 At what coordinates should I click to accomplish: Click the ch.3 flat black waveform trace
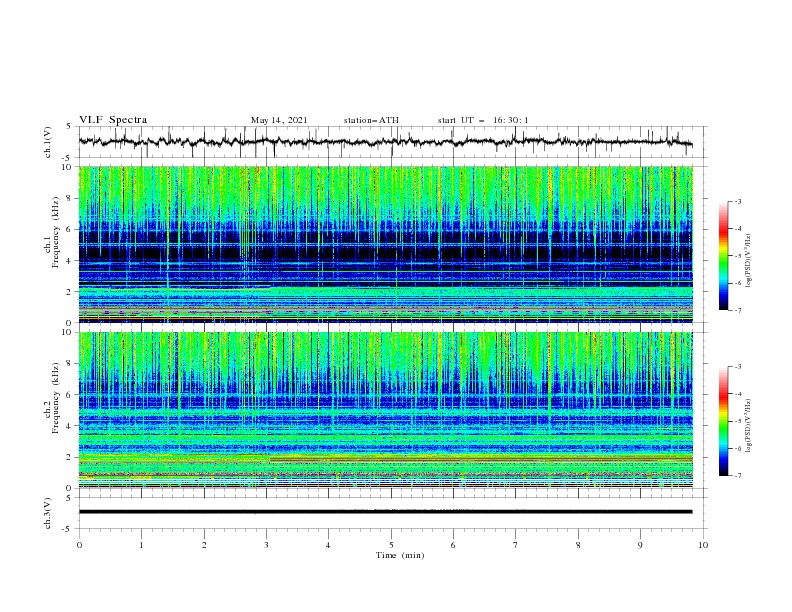pos(386,512)
